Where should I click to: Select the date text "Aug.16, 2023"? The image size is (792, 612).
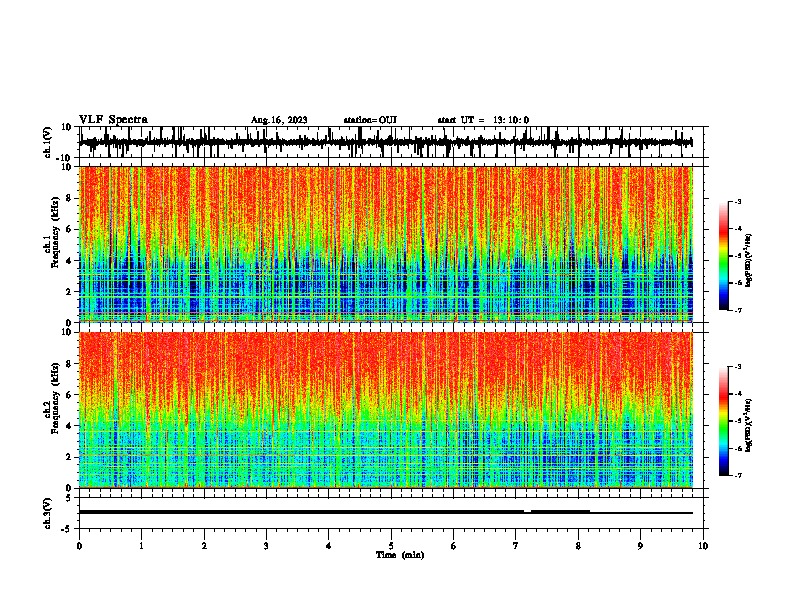pos(279,120)
